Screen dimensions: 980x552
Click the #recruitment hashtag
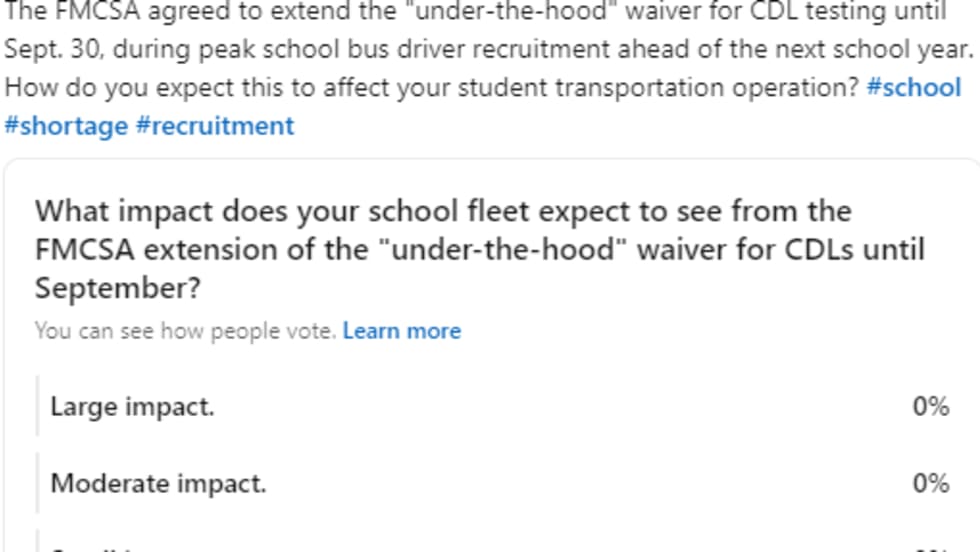coord(215,126)
